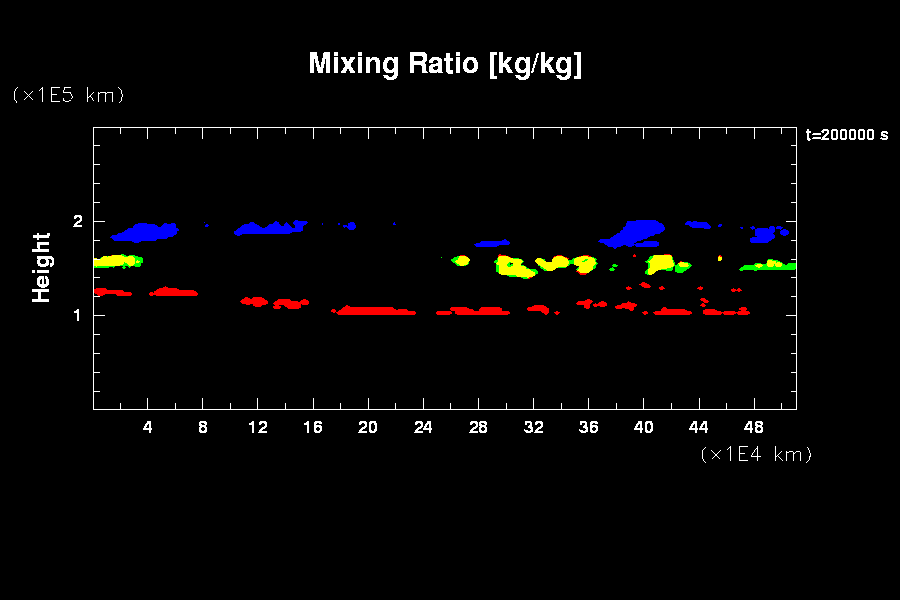The height and width of the screenshot is (600, 900).
Task: Click y-axis tick label '1'
Action: pyautogui.click(x=79, y=315)
